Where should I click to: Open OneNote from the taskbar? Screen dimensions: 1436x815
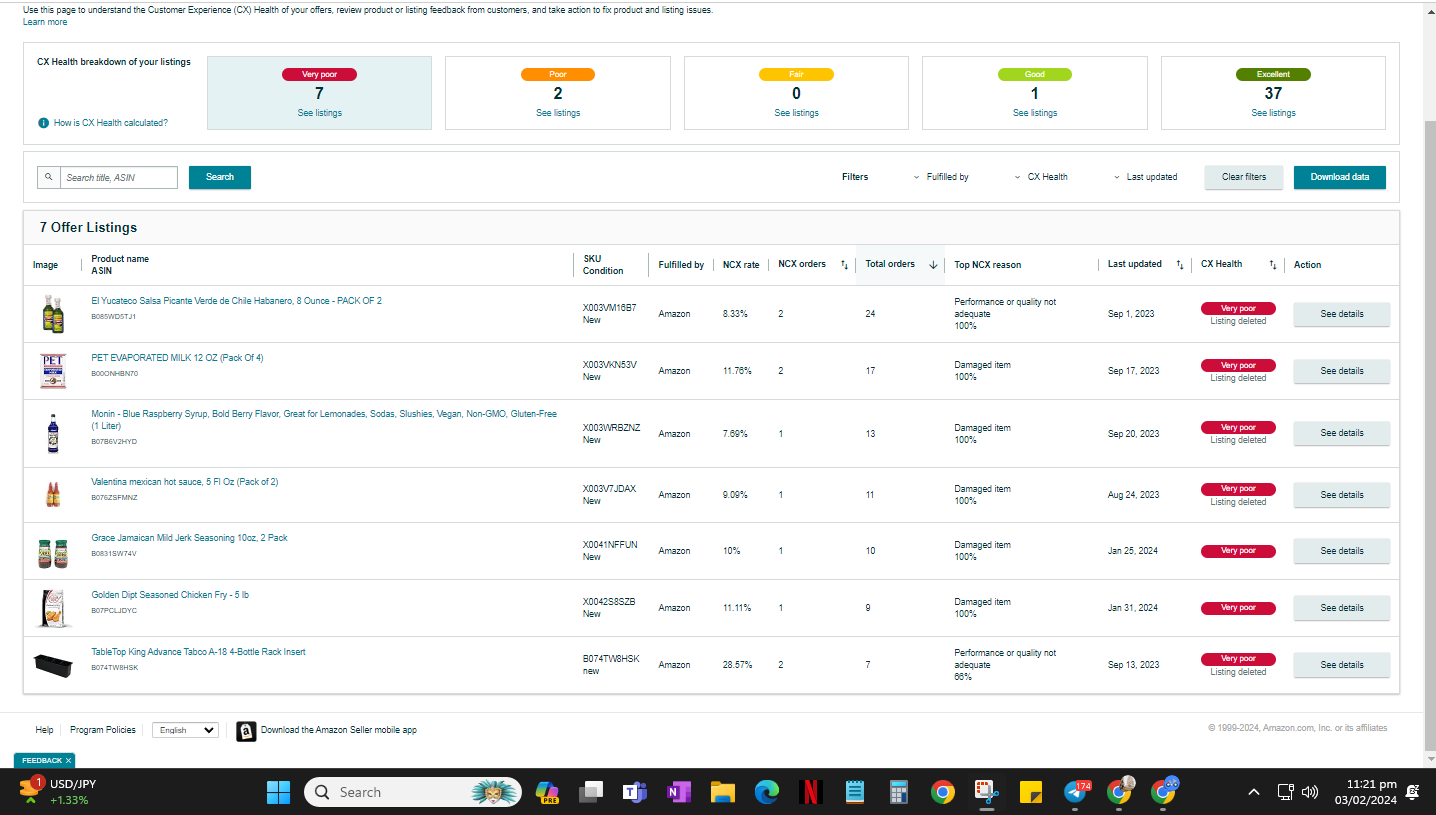coord(679,792)
